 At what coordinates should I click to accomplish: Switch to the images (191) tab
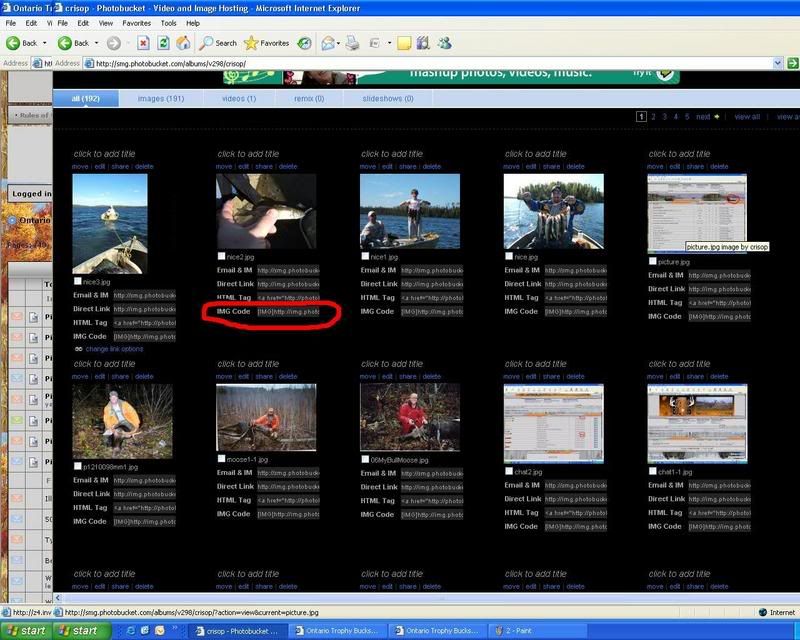[161, 99]
